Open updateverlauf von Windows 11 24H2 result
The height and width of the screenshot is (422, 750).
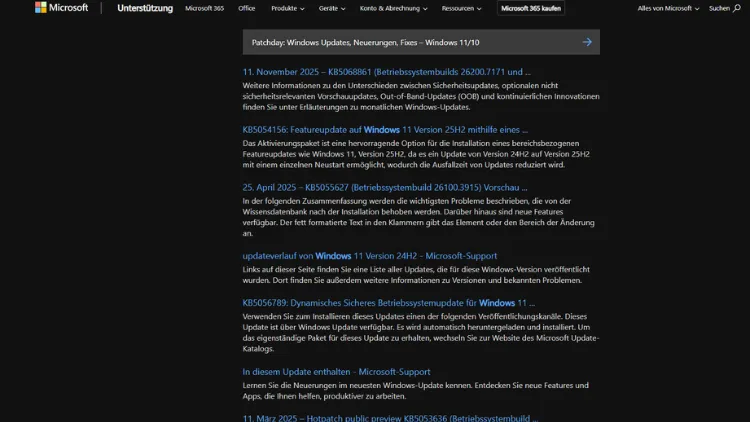coord(370,256)
